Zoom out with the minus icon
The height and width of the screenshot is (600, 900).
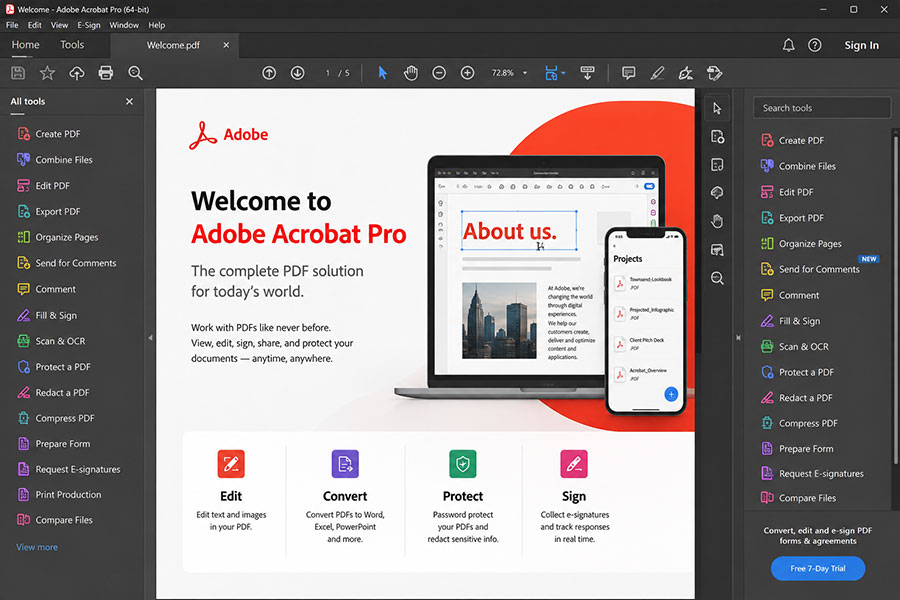coord(439,73)
